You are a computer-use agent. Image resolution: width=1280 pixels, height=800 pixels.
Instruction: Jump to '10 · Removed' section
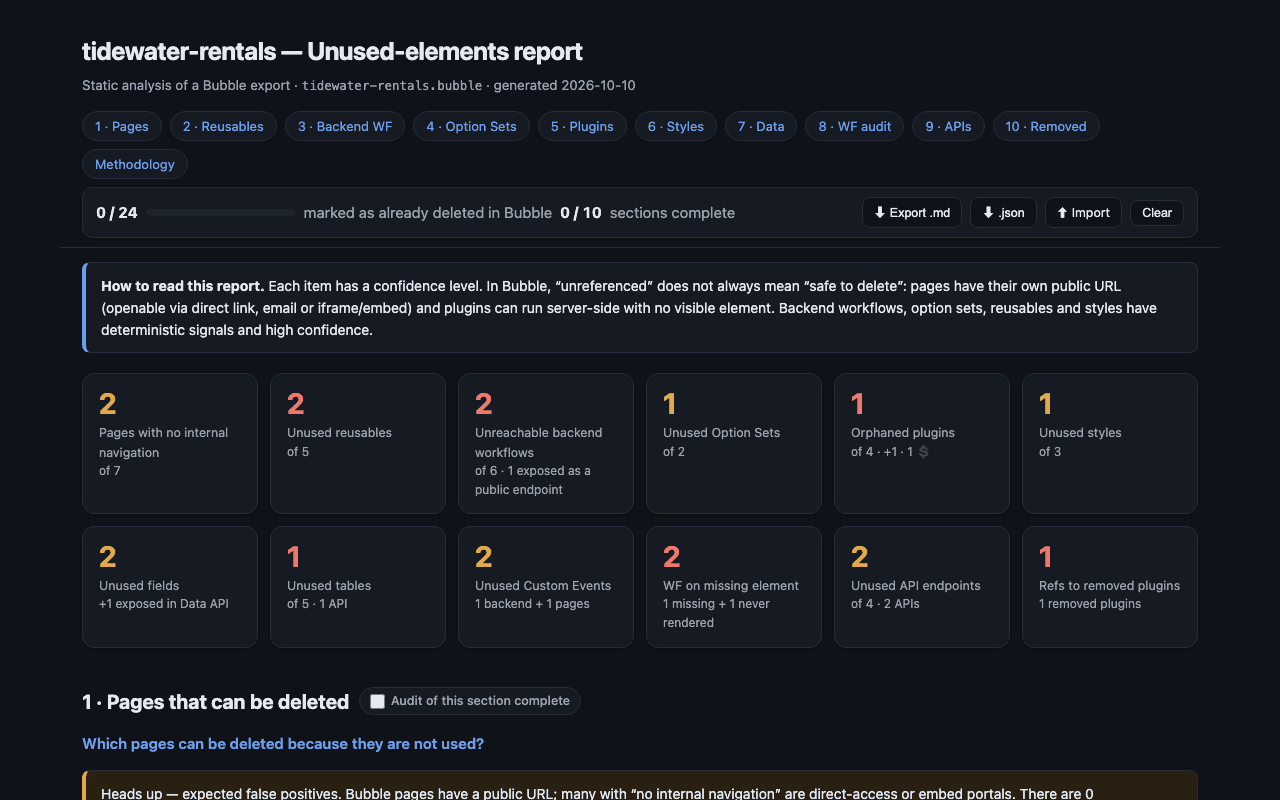point(1046,126)
